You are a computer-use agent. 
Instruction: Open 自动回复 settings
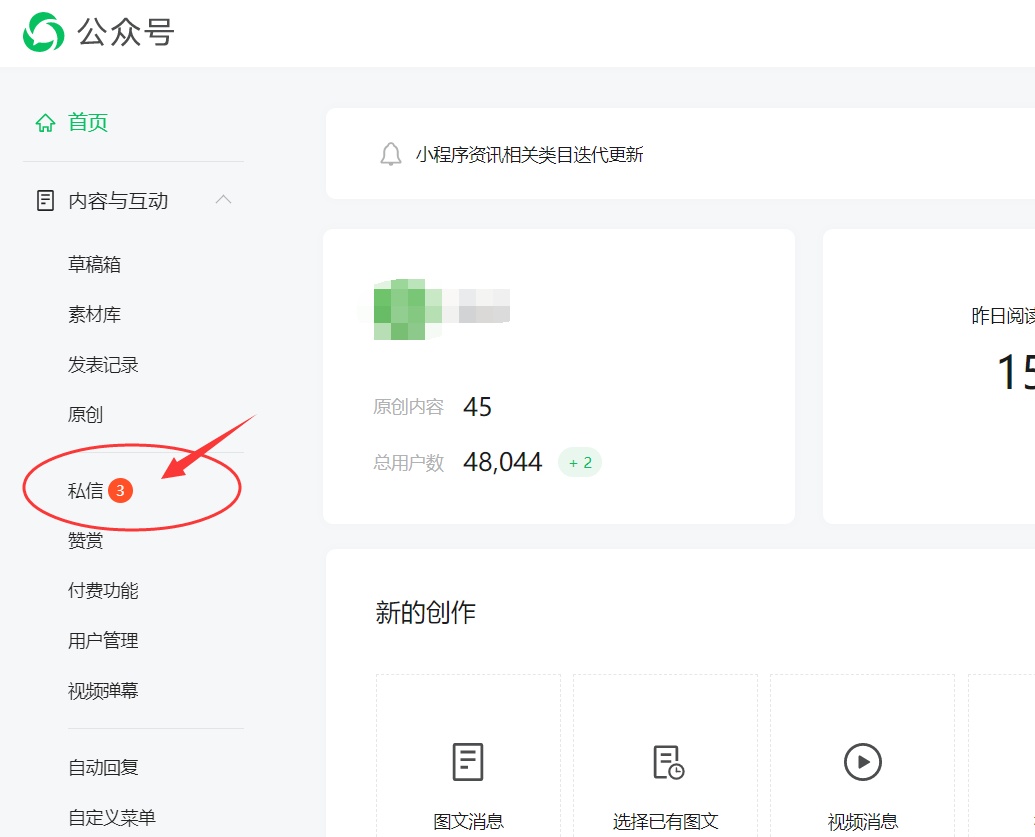pyautogui.click(x=103, y=767)
